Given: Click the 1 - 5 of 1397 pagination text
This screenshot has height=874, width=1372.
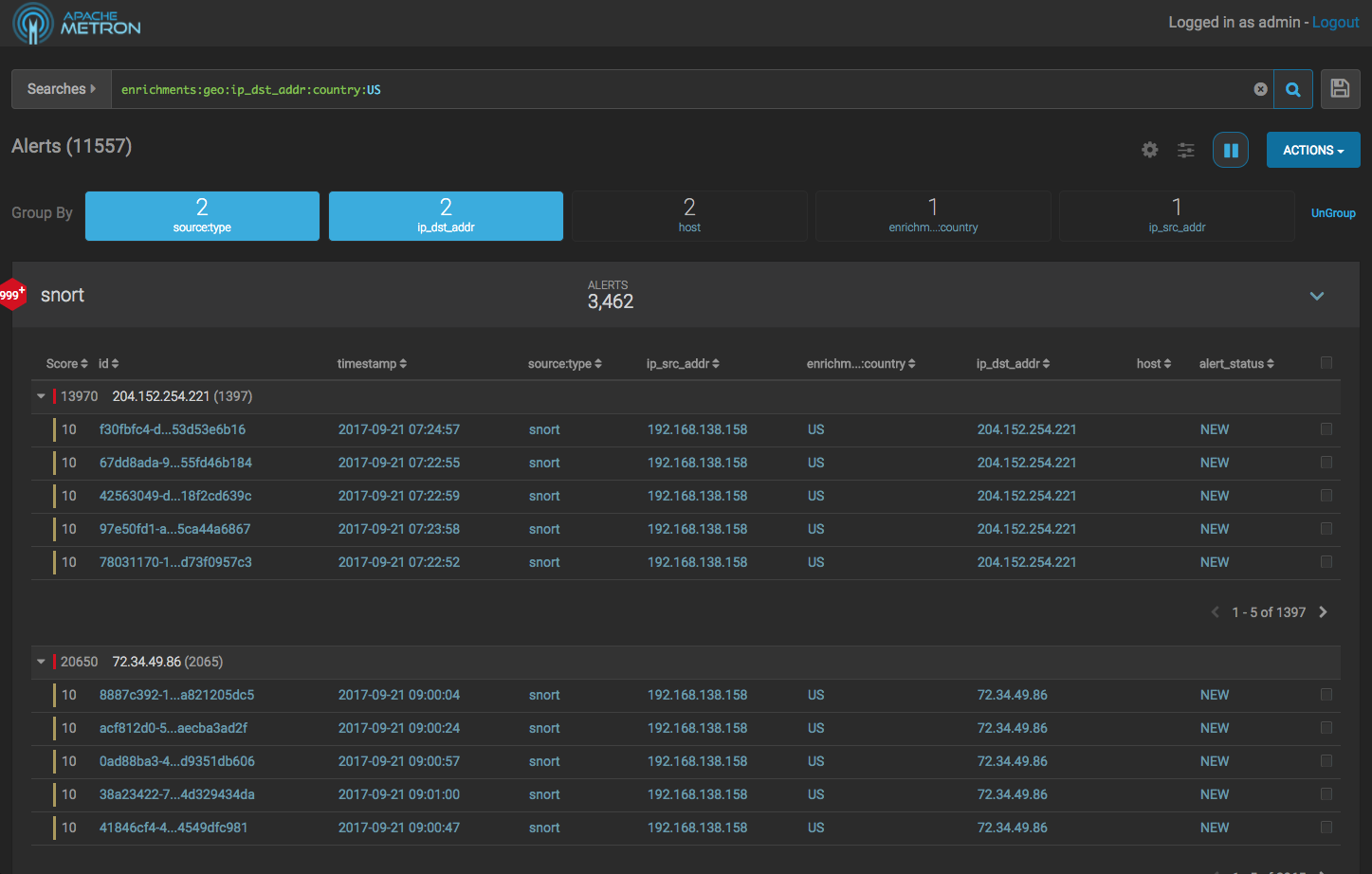Looking at the screenshot, I should pyautogui.click(x=1269, y=612).
